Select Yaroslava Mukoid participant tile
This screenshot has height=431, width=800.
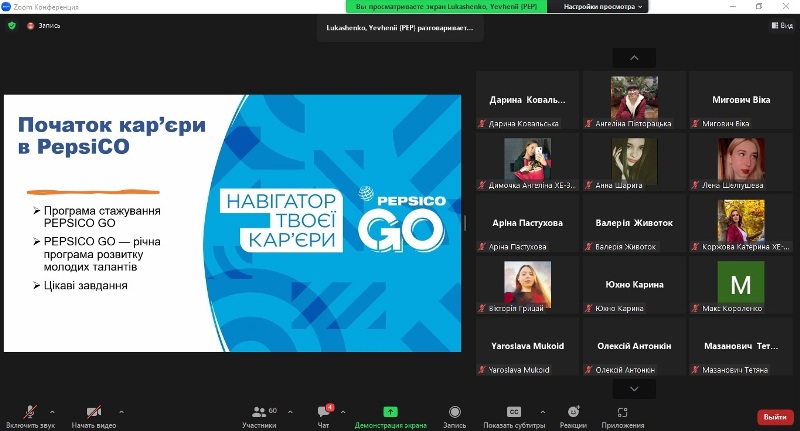tap(527, 346)
